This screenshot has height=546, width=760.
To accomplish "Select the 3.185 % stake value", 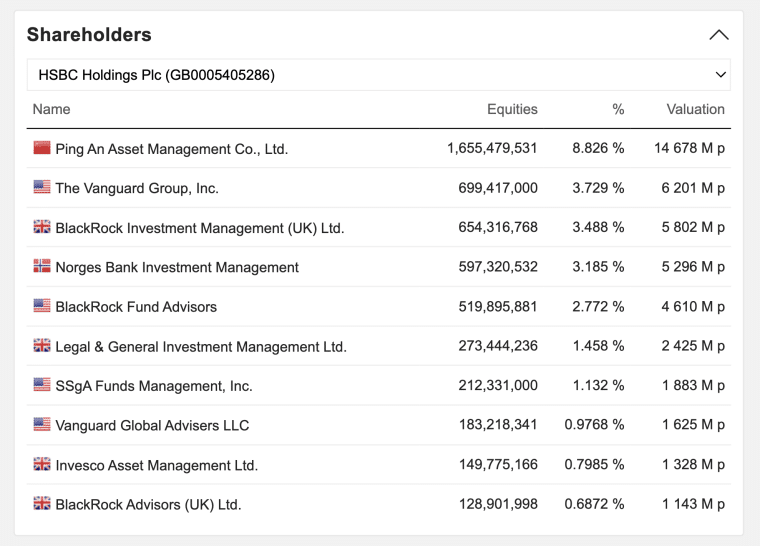I will [x=598, y=267].
